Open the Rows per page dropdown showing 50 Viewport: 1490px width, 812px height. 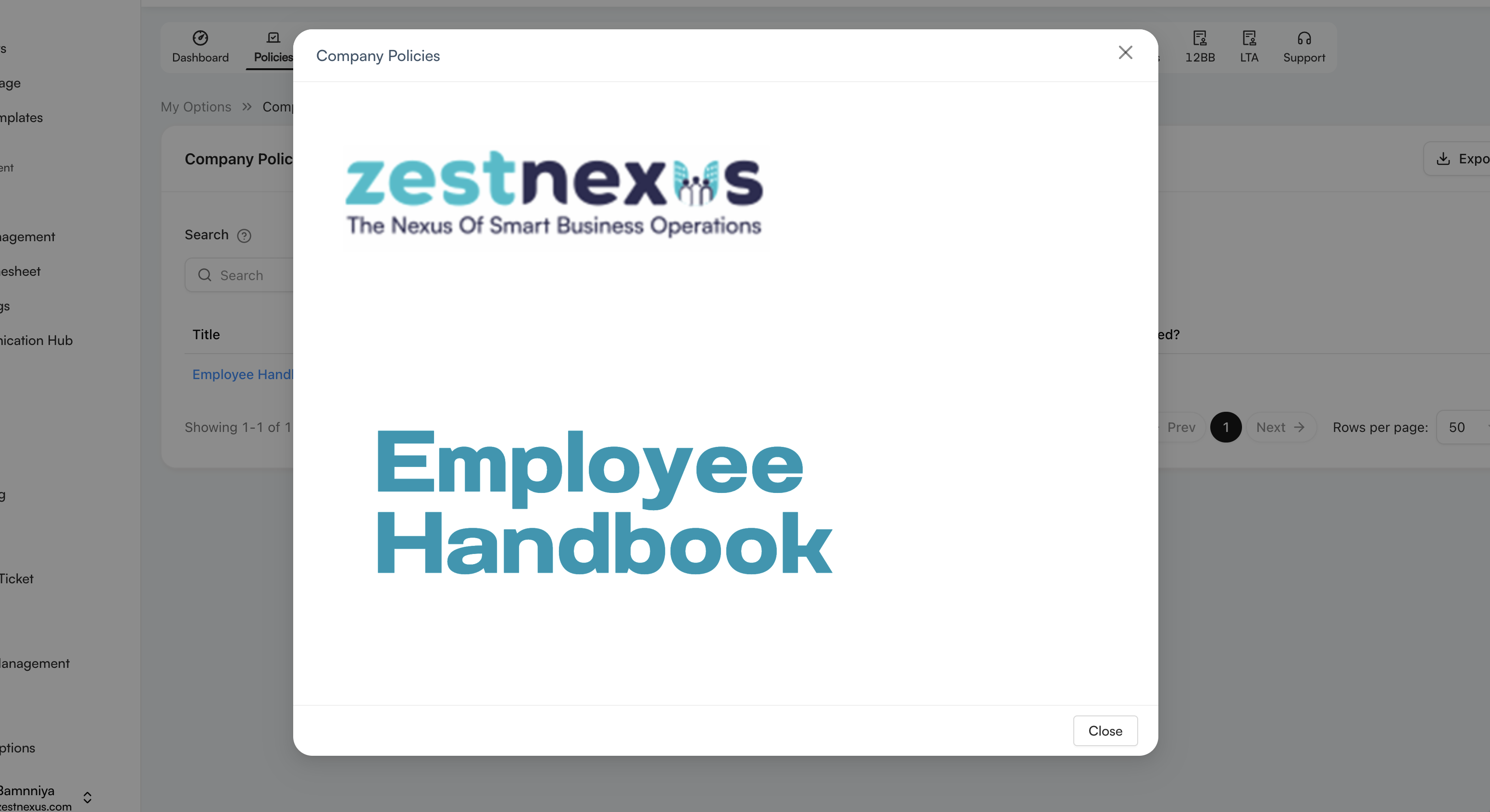1464,428
